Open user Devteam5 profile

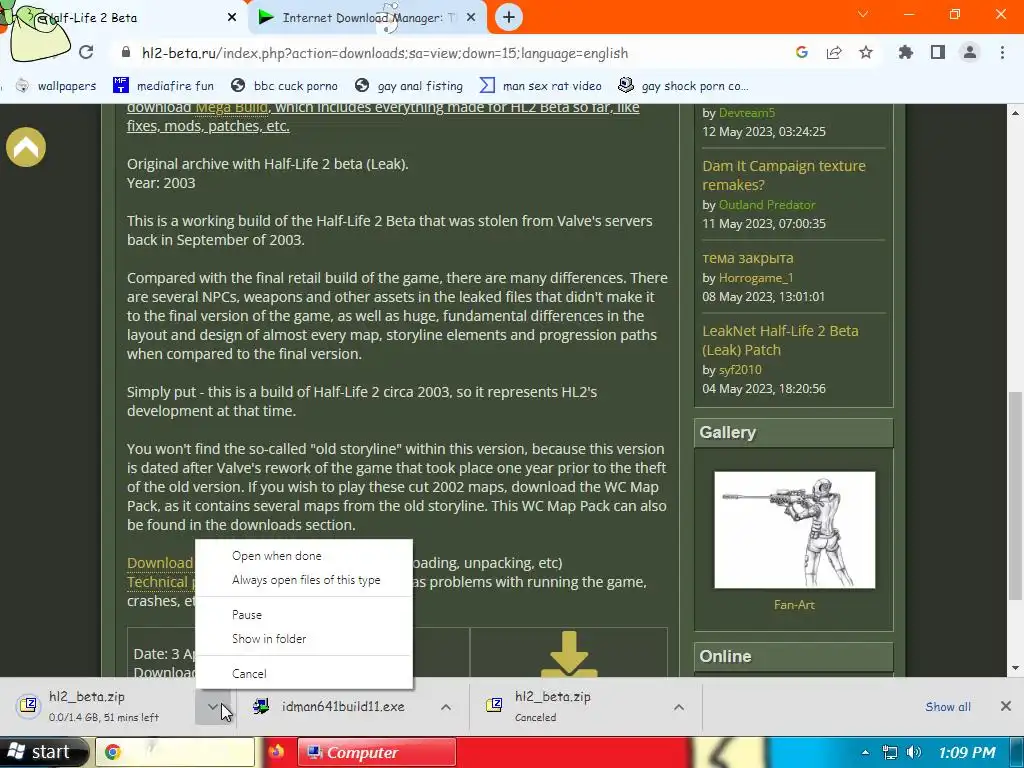(x=746, y=112)
